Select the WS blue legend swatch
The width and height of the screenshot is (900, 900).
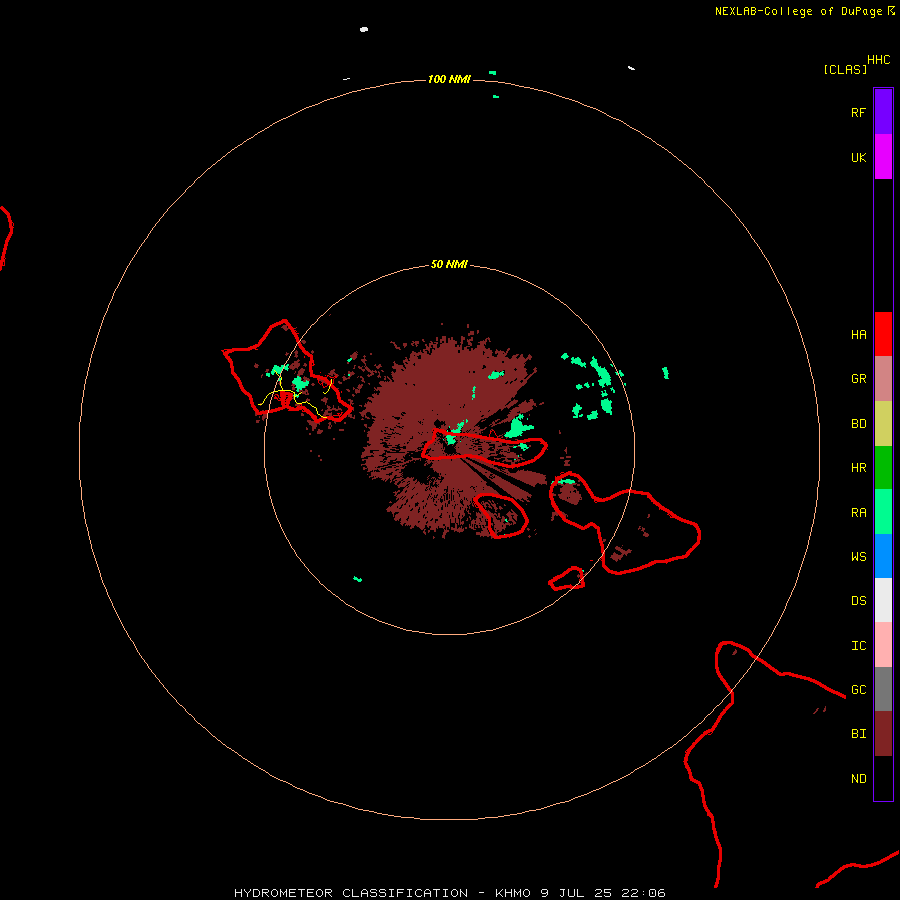pyautogui.click(x=883, y=556)
